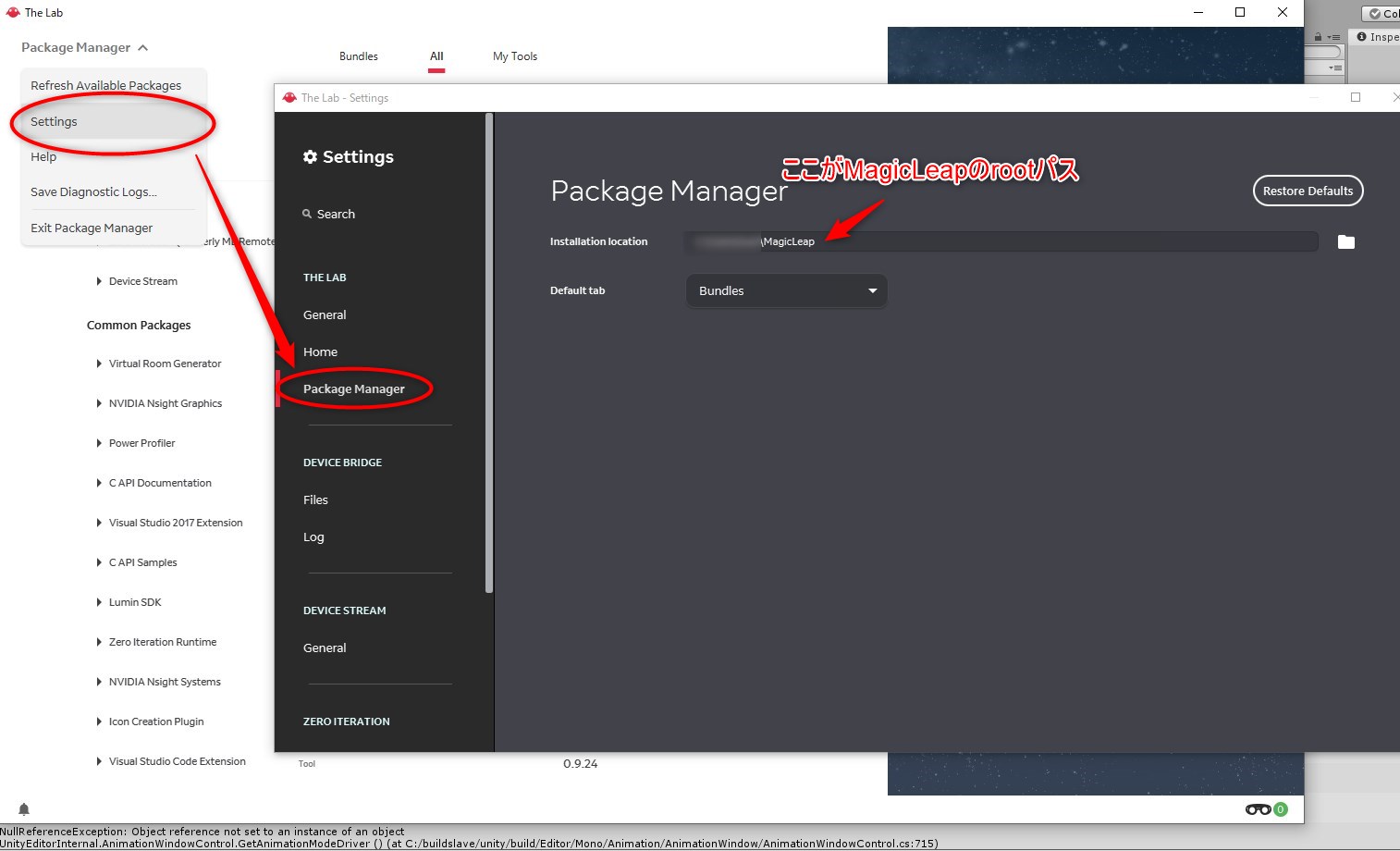Open General under Device Stream
This screenshot has height=851, width=1400.
click(x=325, y=647)
